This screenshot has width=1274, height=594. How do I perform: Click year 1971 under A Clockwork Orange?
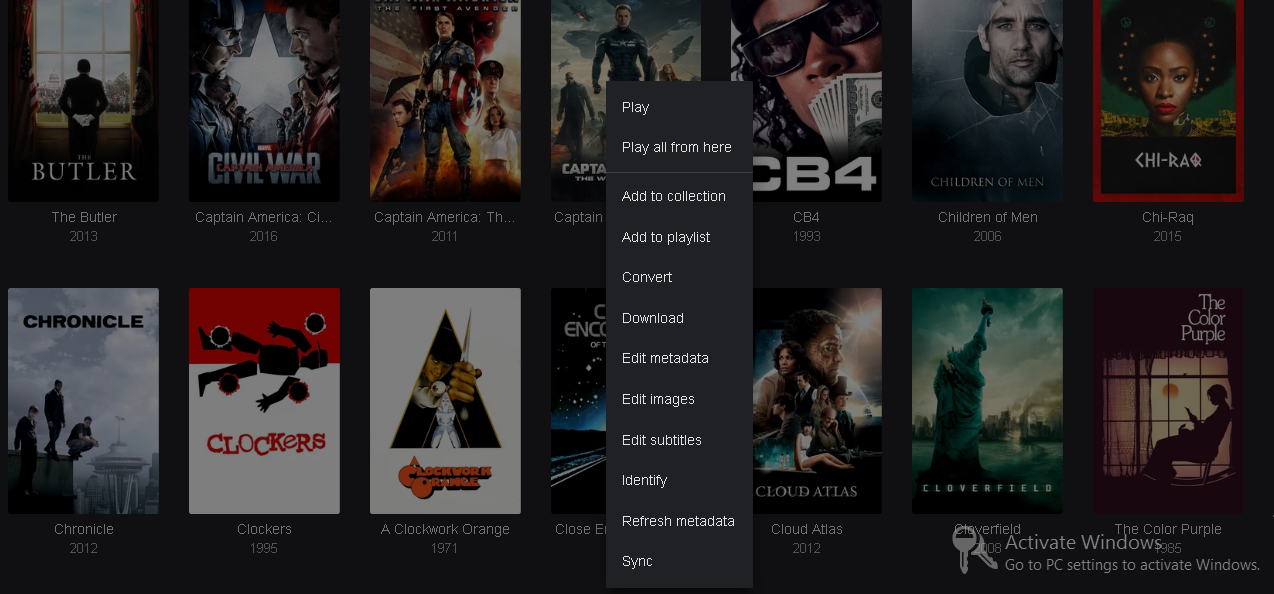(445, 548)
